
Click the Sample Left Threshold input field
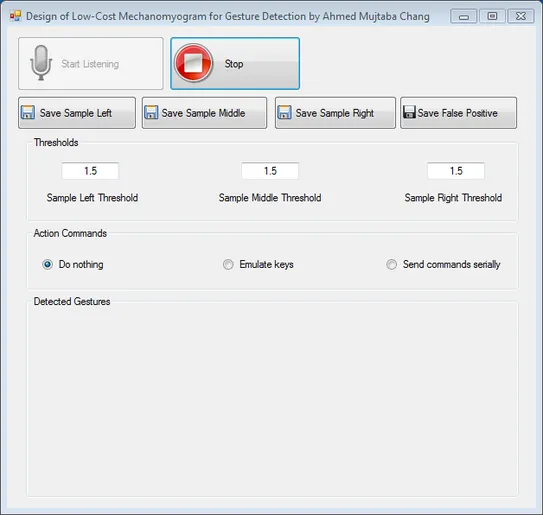pyautogui.click(x=90, y=171)
